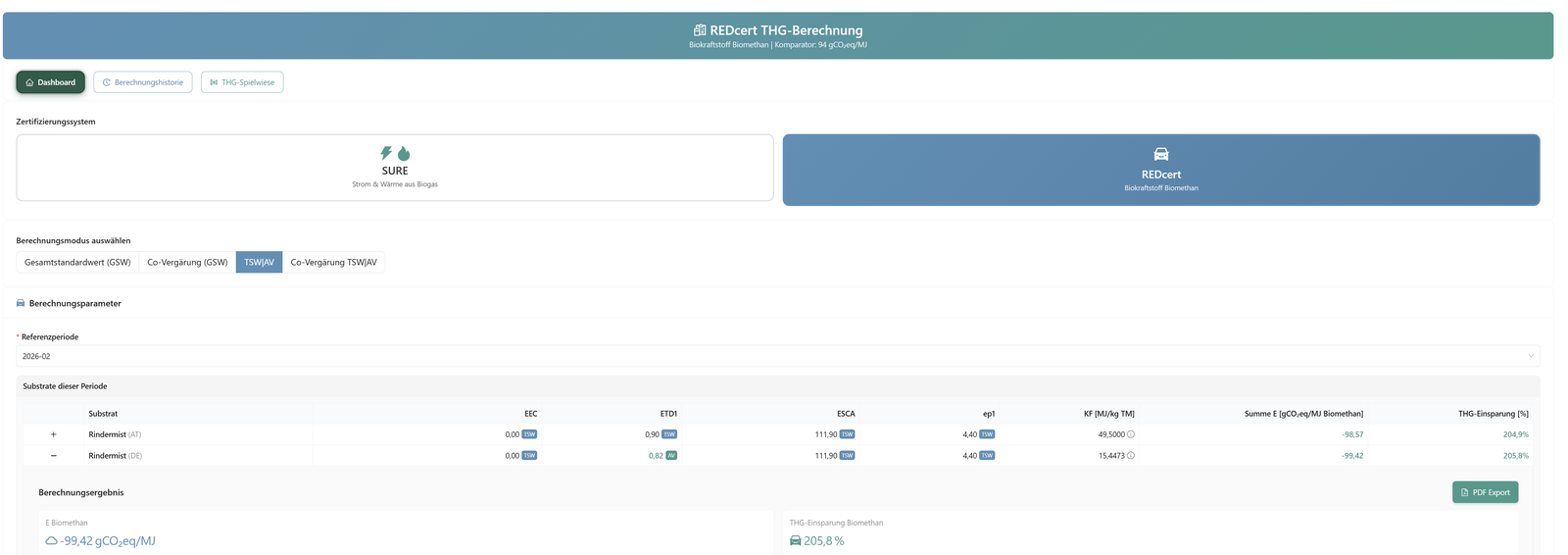Click ep1 TSW badge in Rindermist (AT) row
The width and height of the screenshot is (1568, 555).
pyautogui.click(x=987, y=434)
